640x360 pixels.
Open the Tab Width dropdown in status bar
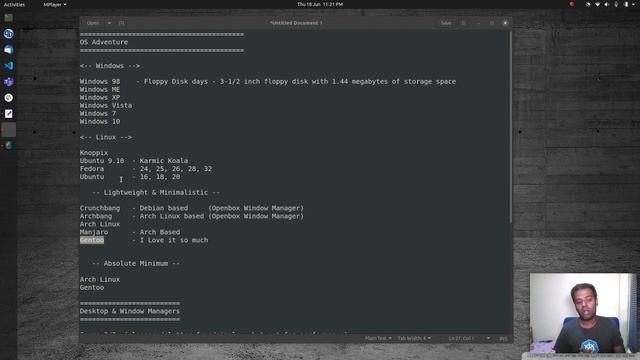[x=414, y=338]
